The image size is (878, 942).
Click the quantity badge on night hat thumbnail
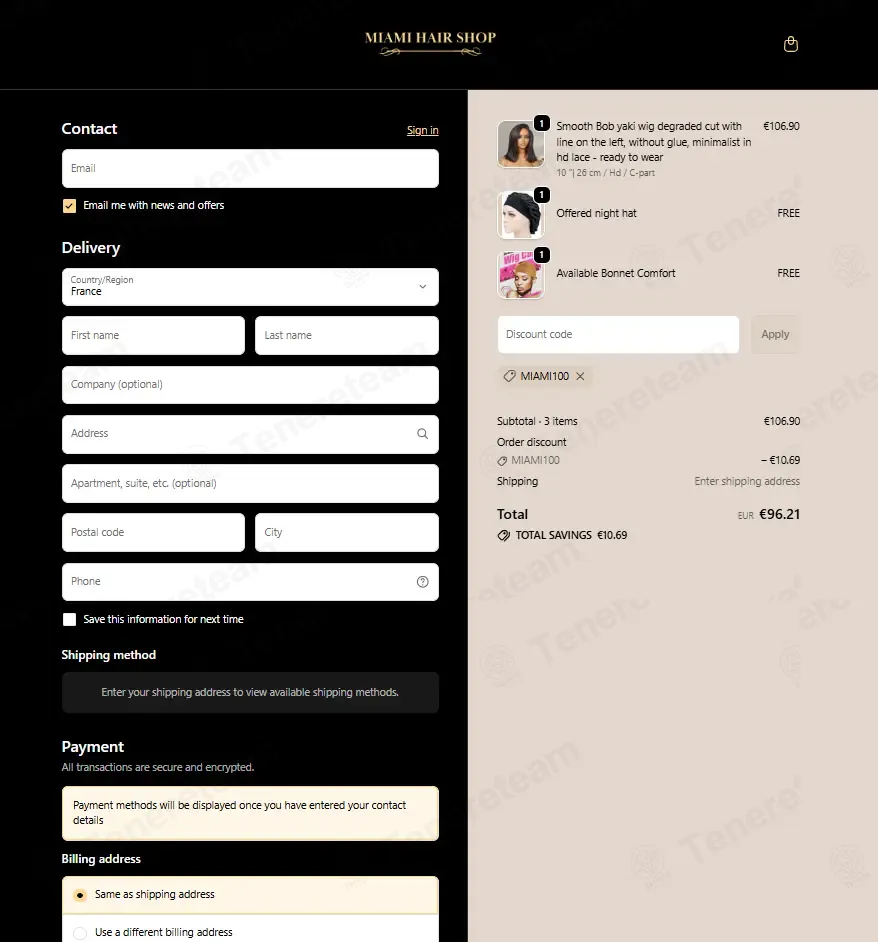click(x=541, y=195)
